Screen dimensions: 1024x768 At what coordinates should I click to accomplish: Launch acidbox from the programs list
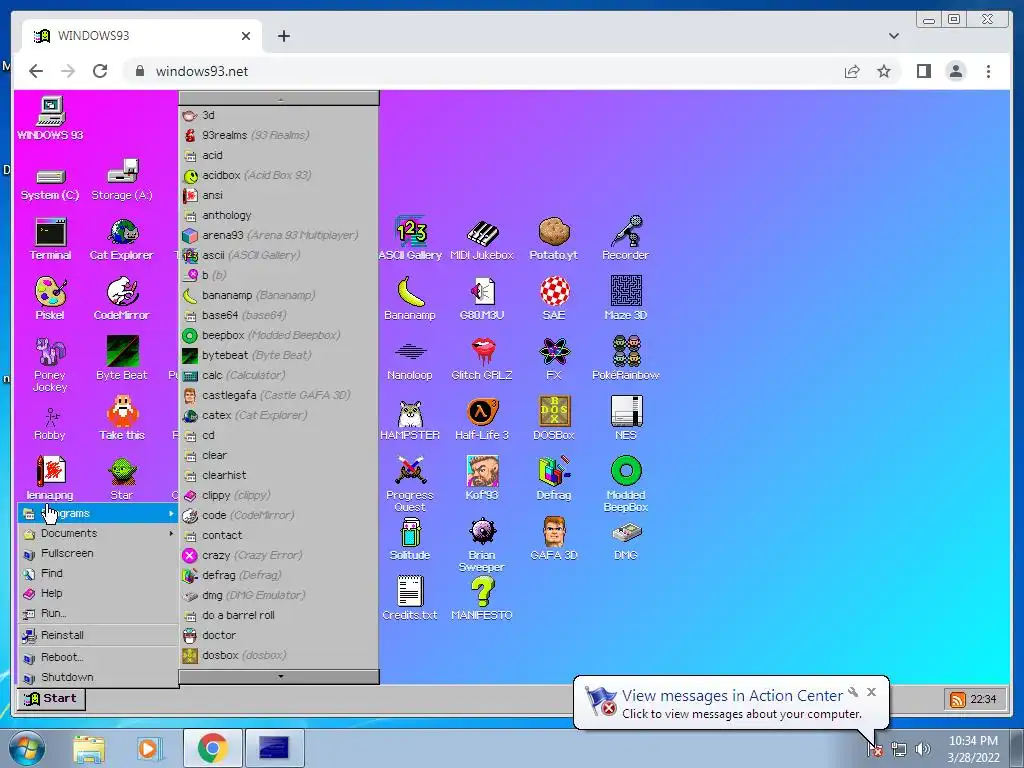point(279,175)
